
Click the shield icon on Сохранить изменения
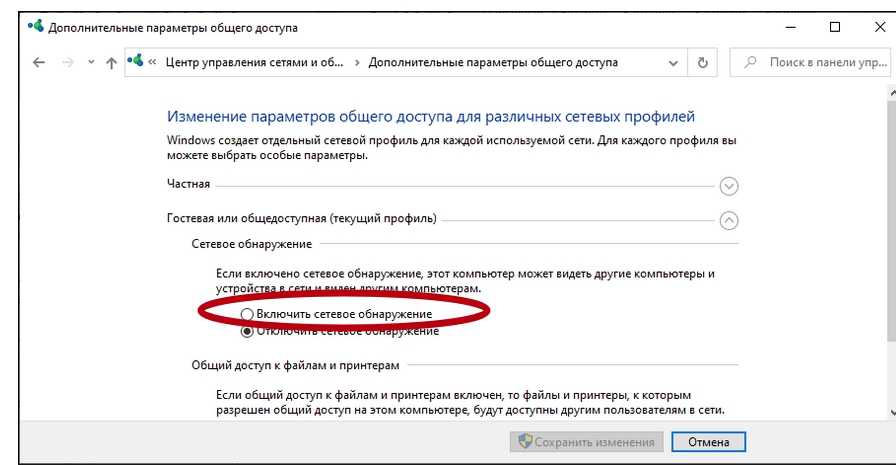522,442
